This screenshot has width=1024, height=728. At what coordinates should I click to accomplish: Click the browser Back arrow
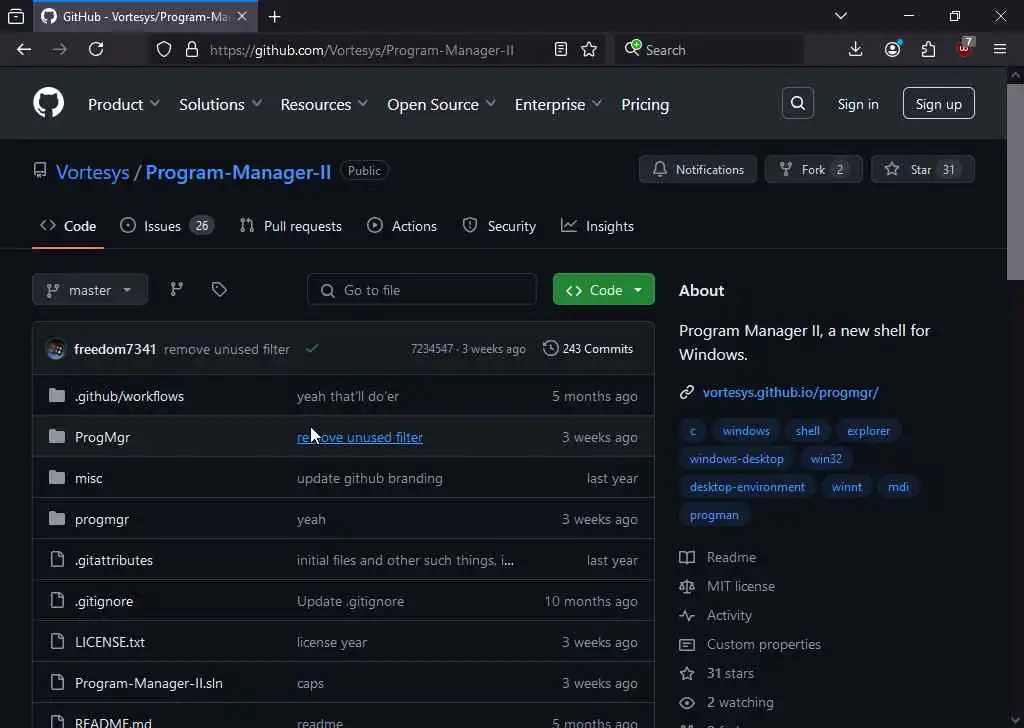click(24, 49)
